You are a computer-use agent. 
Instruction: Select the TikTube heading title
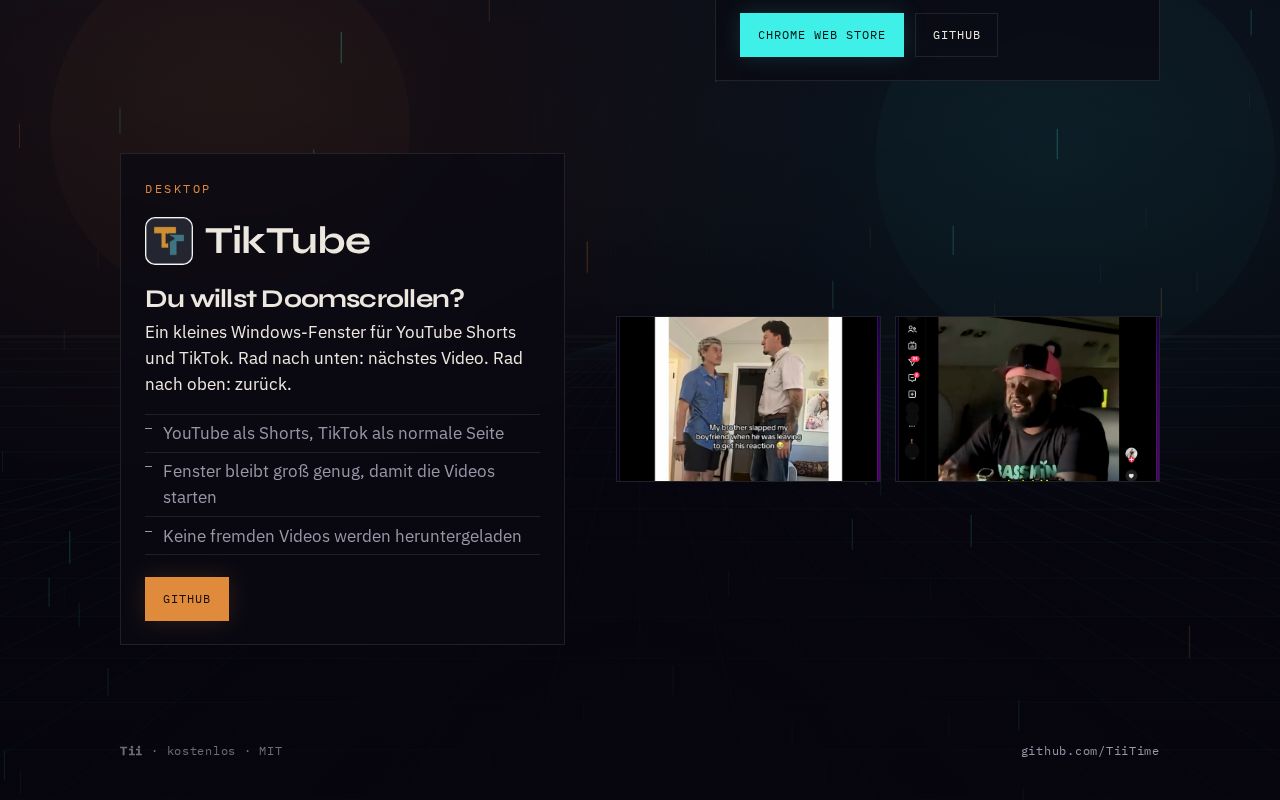click(288, 241)
